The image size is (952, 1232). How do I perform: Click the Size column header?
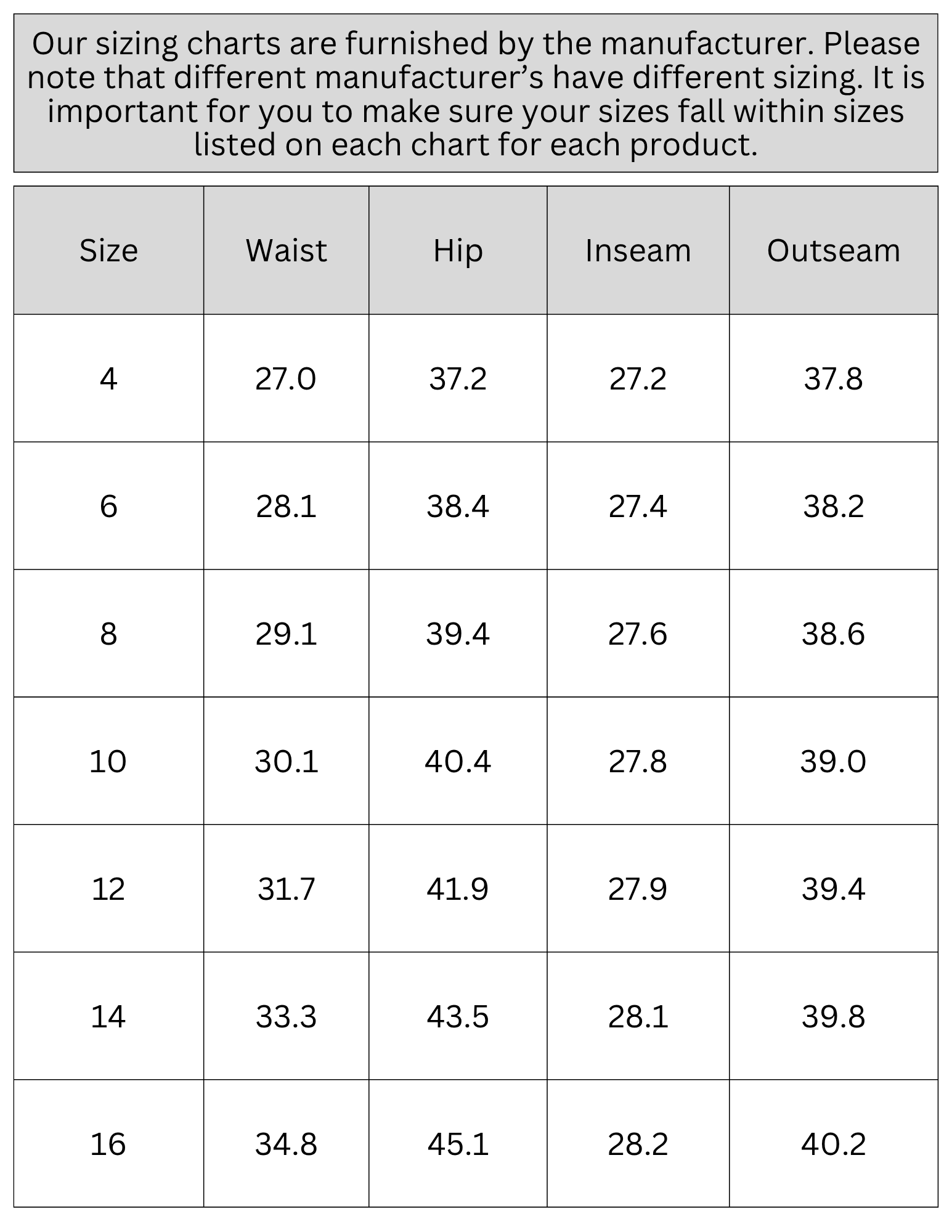[108, 250]
